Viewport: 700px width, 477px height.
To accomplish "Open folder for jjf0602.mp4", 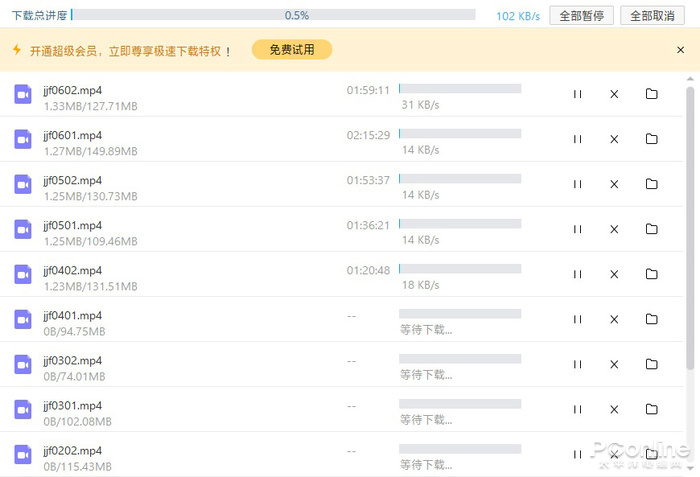I will point(651,94).
